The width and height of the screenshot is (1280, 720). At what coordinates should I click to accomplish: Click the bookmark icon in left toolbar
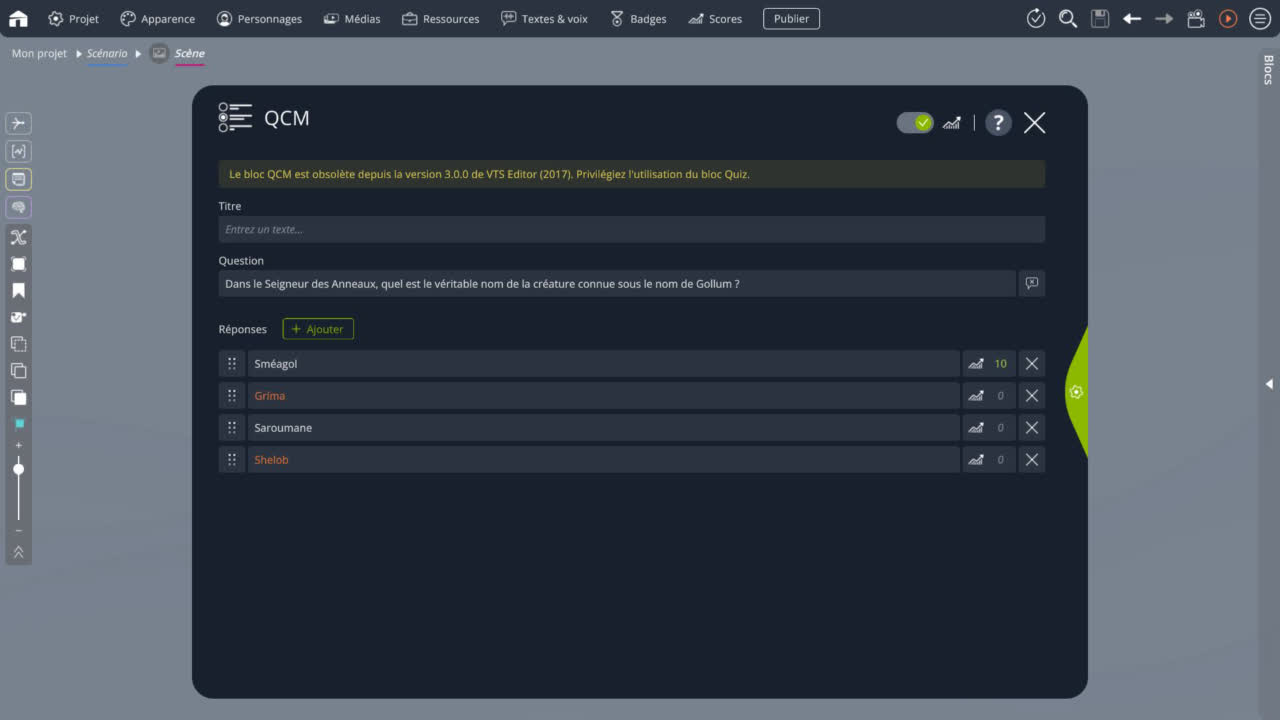(18, 291)
